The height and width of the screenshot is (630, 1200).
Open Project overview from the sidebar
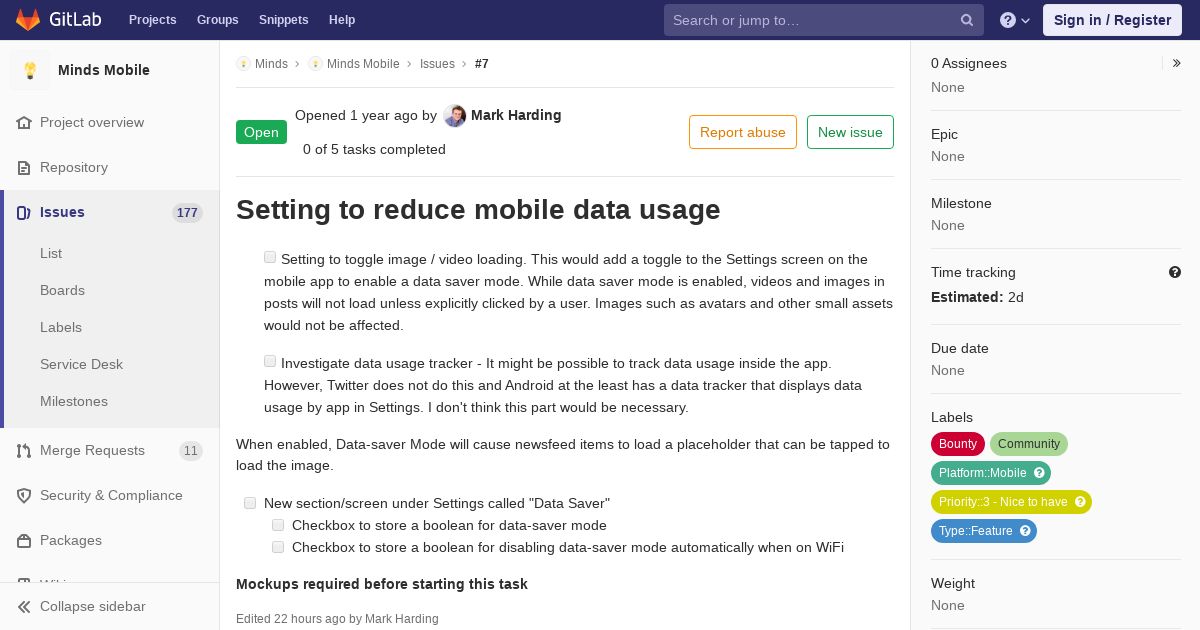tap(92, 122)
